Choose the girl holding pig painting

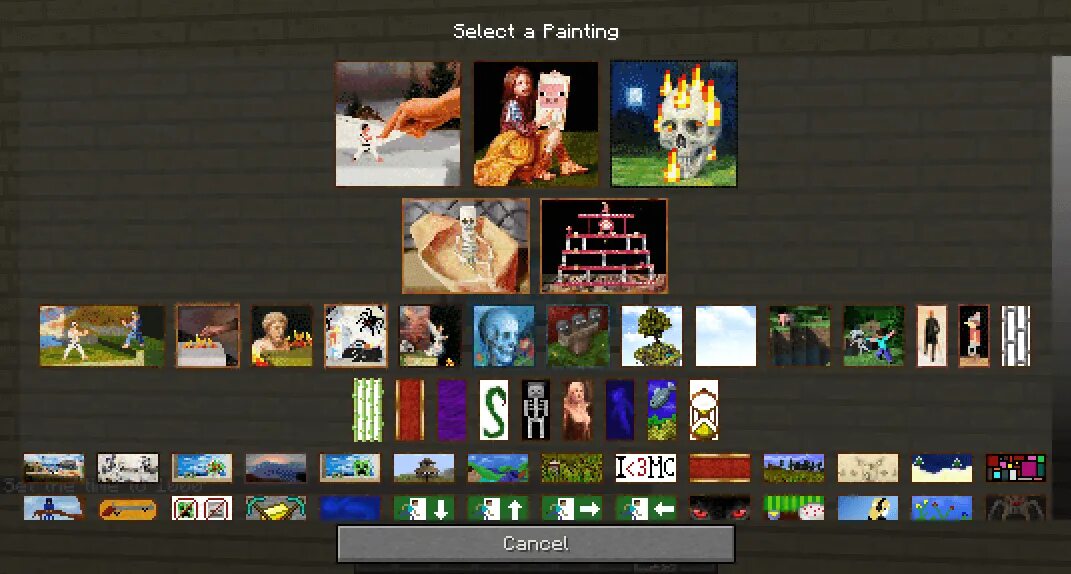pos(536,124)
